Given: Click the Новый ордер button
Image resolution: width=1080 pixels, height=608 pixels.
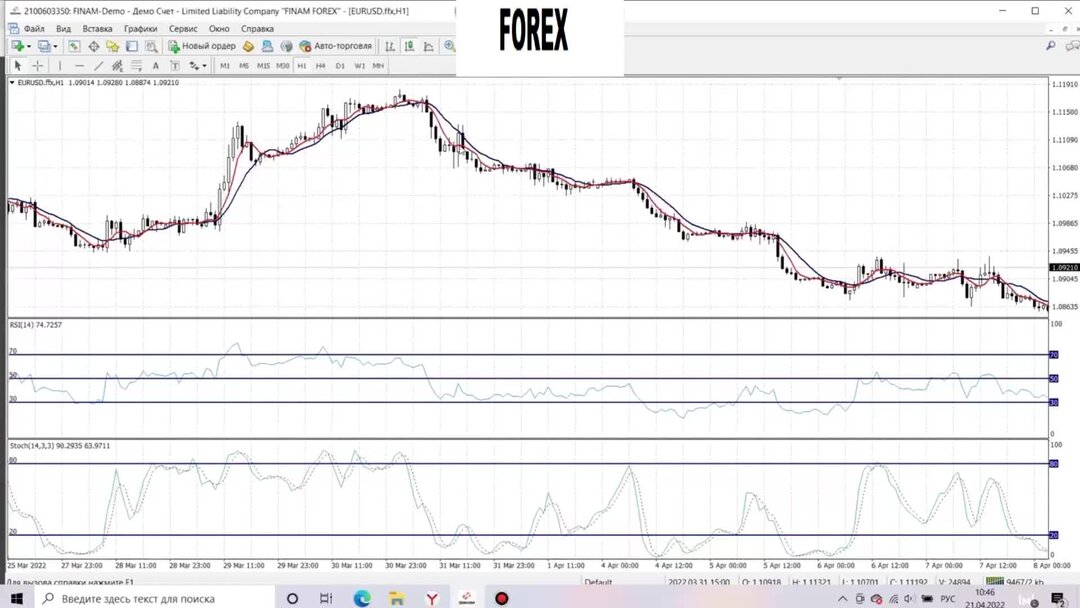Looking at the screenshot, I should click(x=202, y=46).
